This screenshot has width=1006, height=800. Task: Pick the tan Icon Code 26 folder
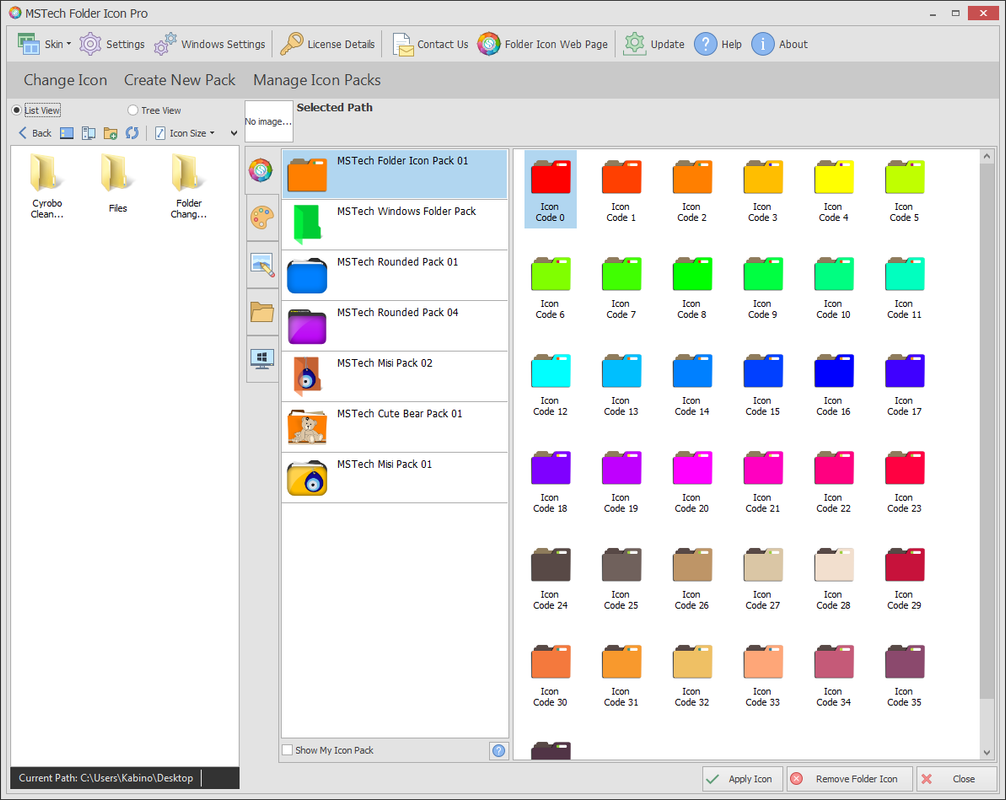click(692, 577)
